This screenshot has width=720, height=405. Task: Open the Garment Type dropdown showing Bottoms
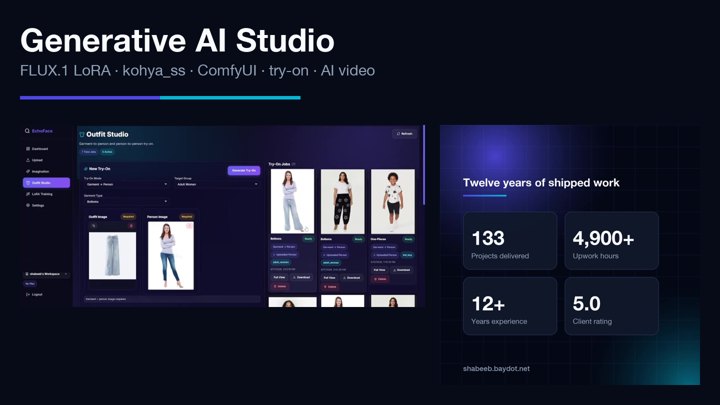pyautogui.click(x=126, y=202)
